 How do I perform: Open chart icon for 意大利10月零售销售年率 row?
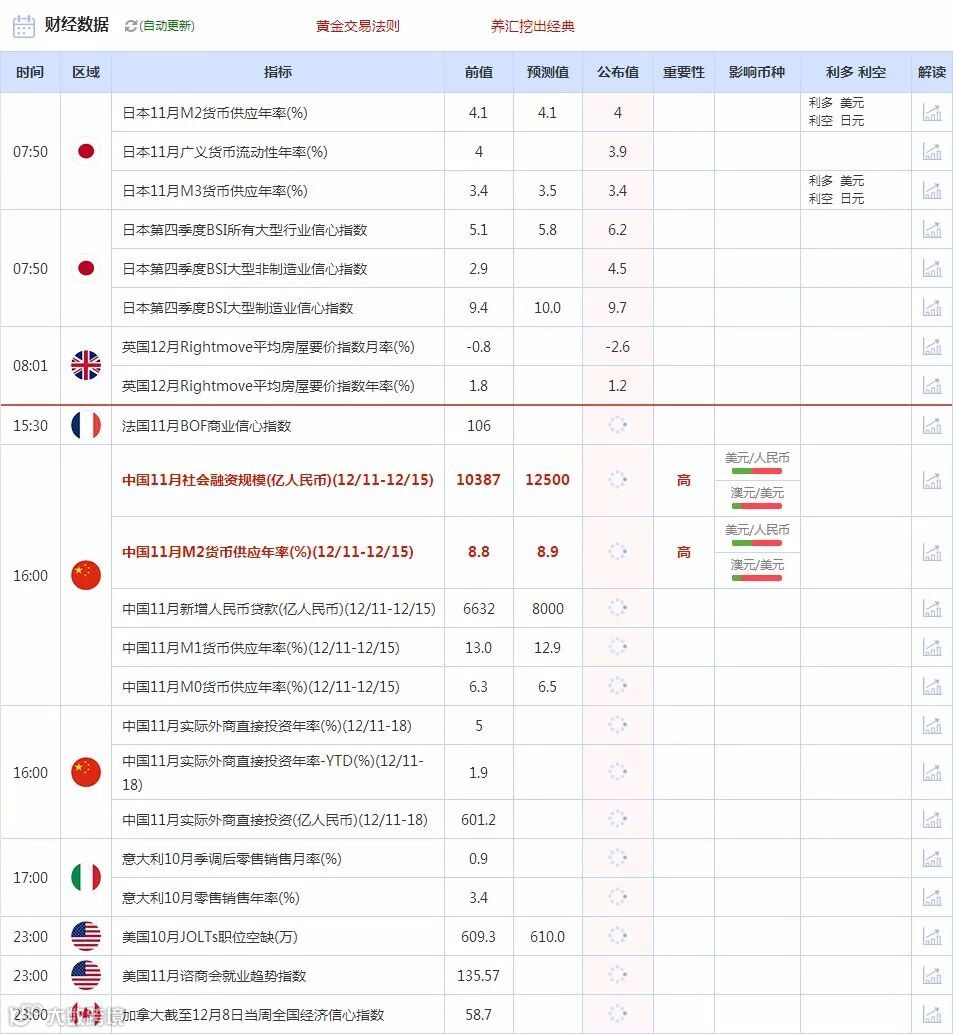(931, 897)
